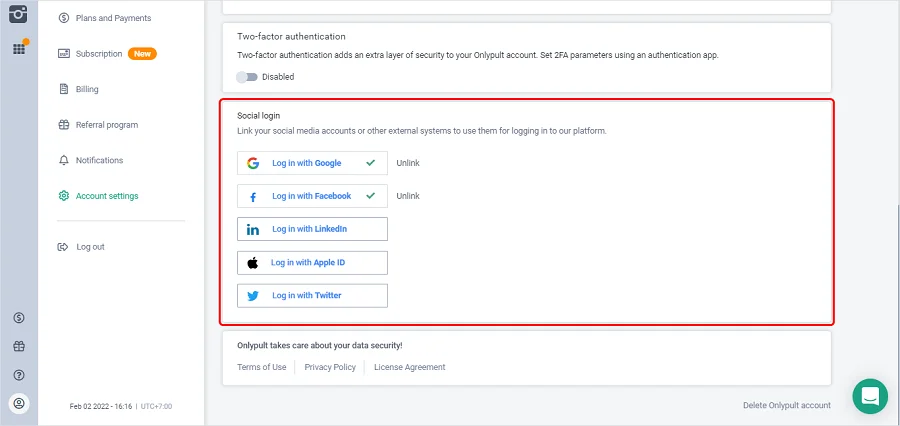The height and width of the screenshot is (426, 900).
Task: Go to the Billing section
Action: coord(87,89)
